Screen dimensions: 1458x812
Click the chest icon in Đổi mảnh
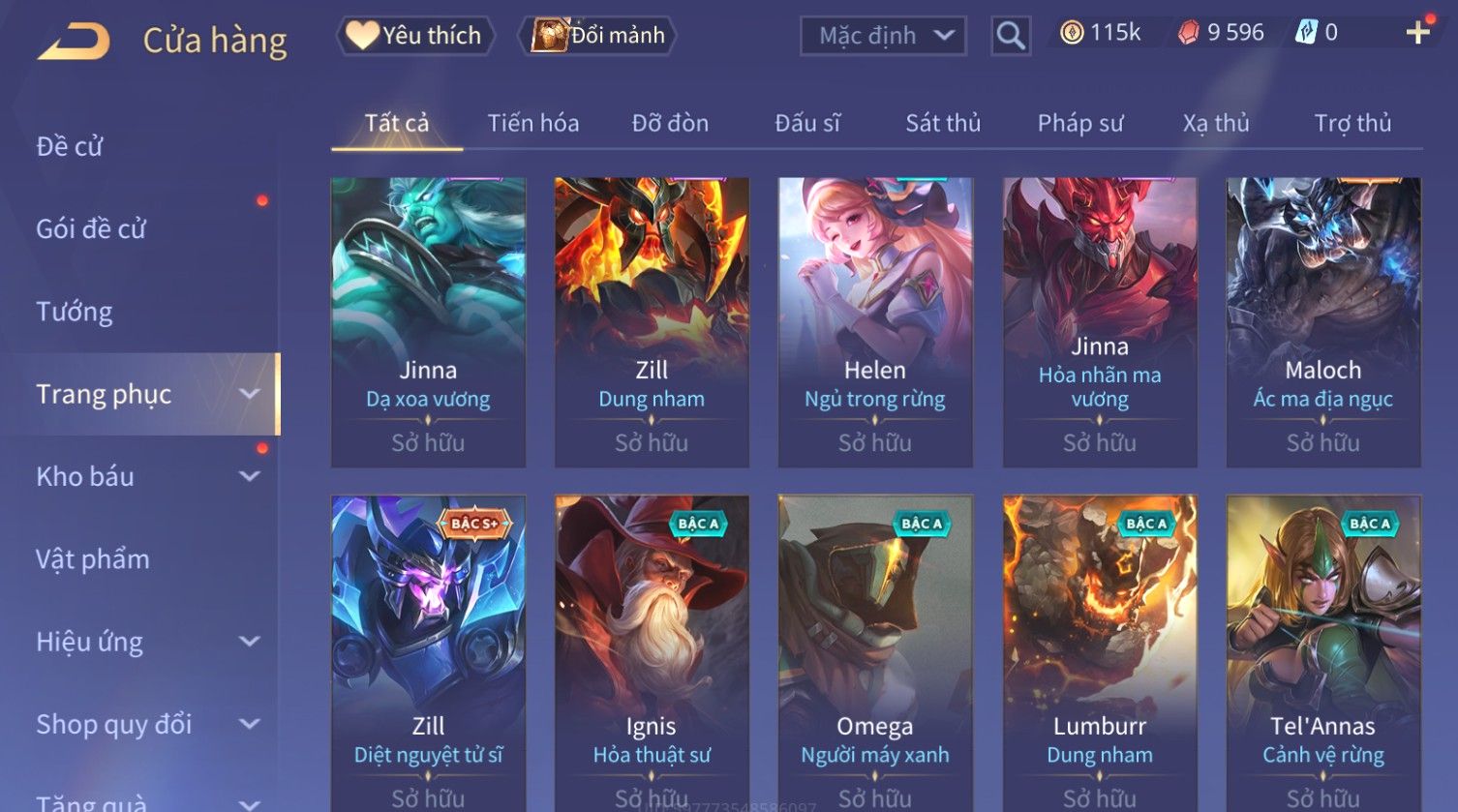tap(549, 36)
